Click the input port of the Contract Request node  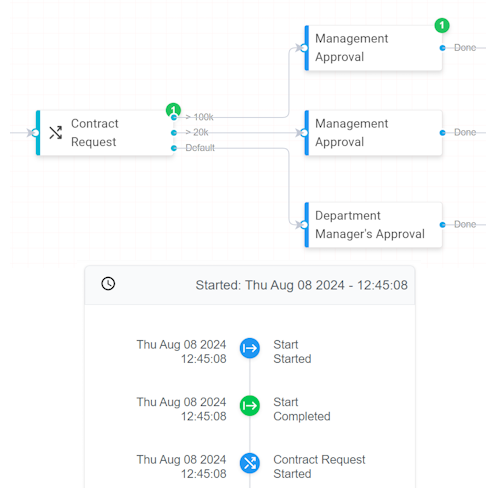tap(35, 133)
